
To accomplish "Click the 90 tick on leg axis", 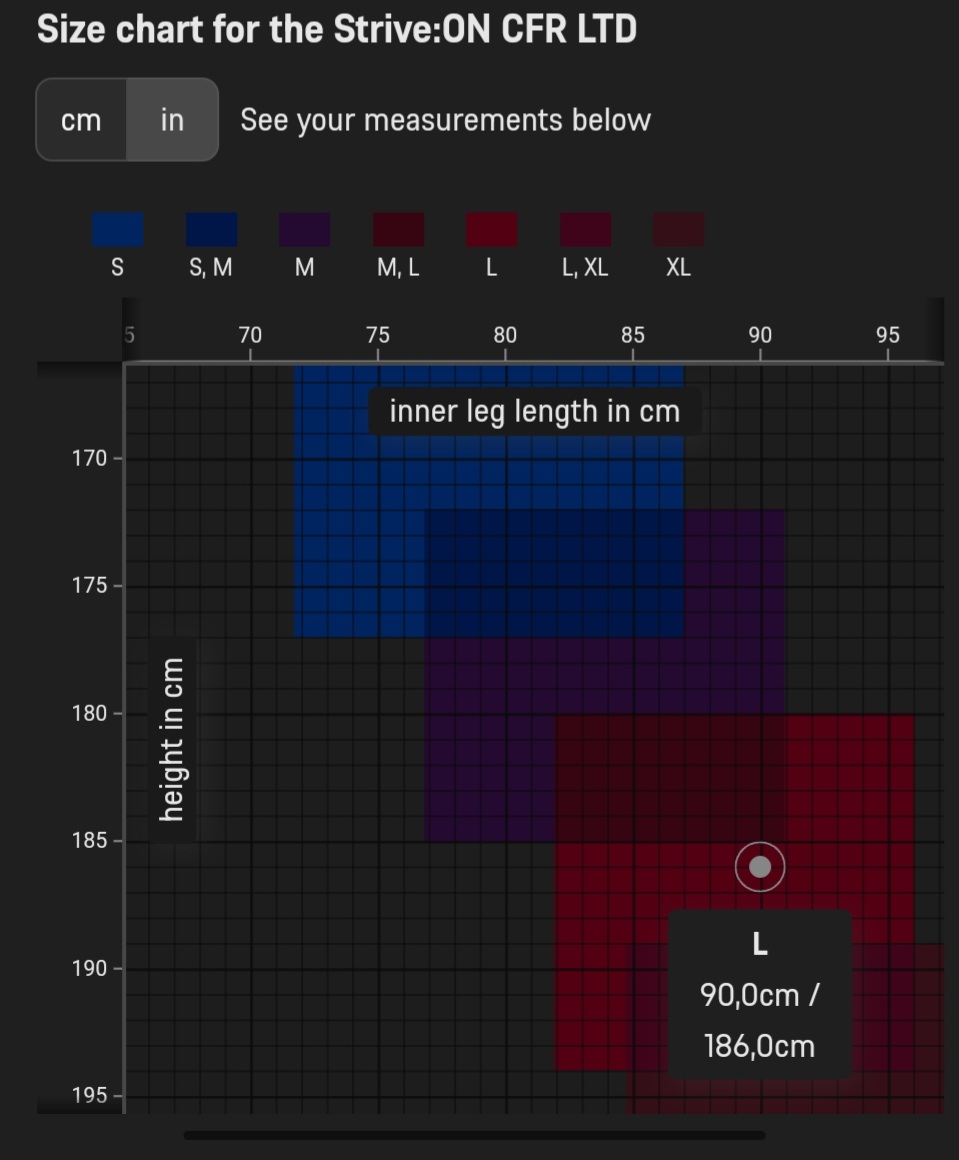I will click(x=760, y=336).
